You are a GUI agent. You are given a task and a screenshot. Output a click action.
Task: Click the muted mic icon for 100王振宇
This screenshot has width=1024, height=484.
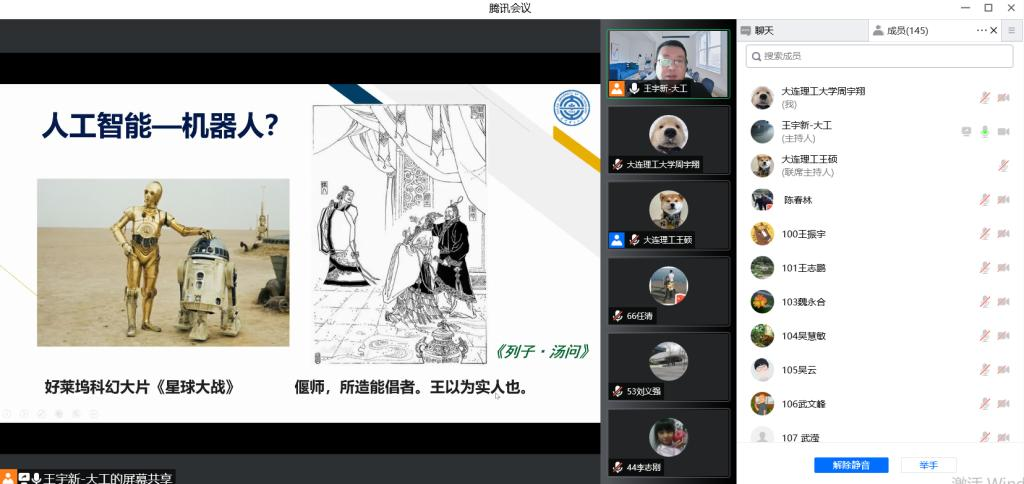(x=984, y=233)
